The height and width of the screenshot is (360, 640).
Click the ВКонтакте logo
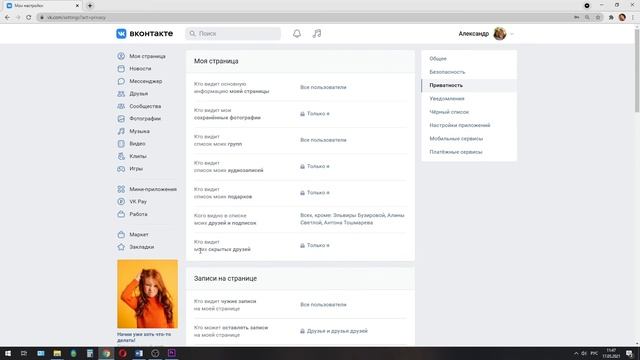pyautogui.click(x=144, y=33)
